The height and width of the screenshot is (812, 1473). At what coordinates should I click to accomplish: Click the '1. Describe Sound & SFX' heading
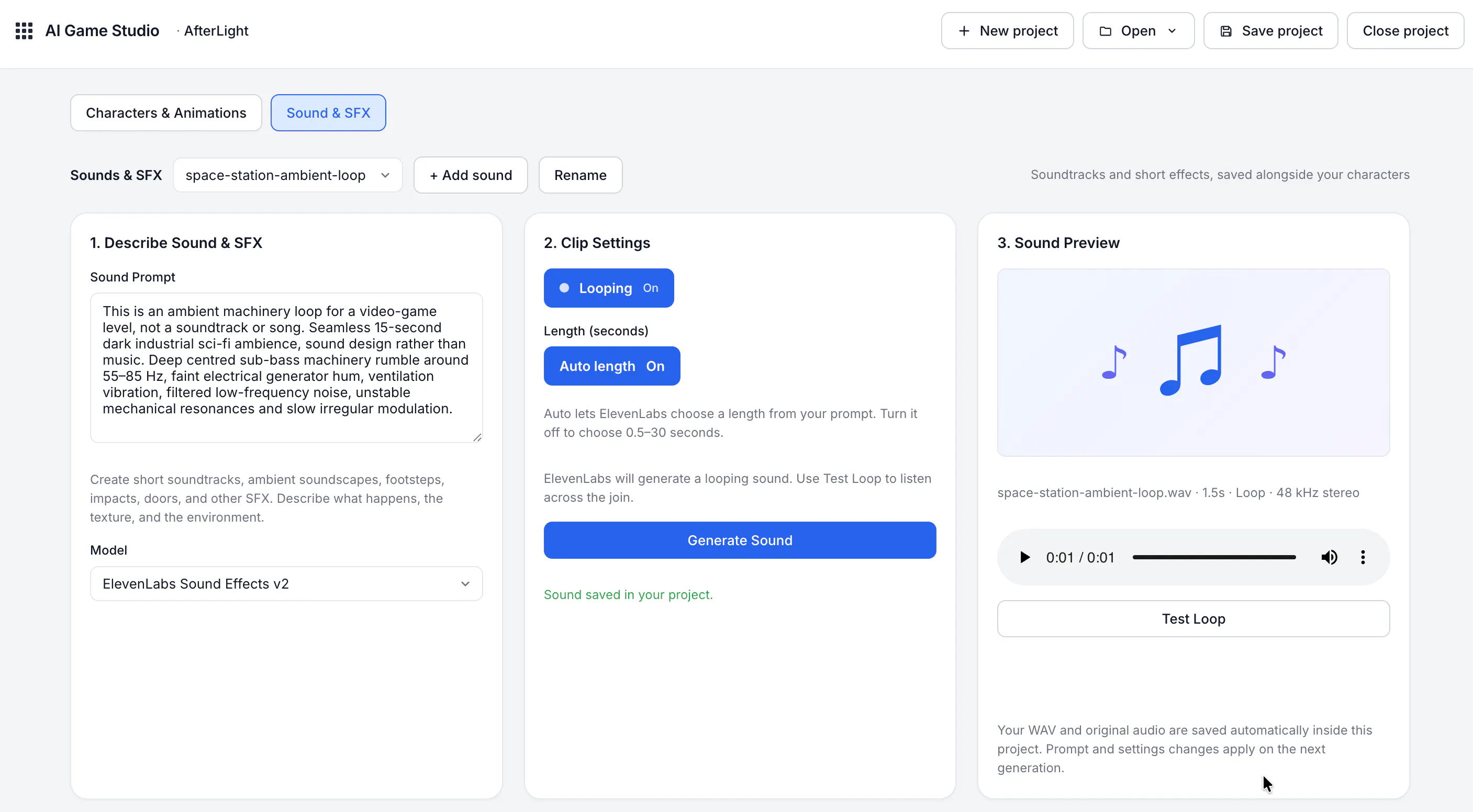pyautogui.click(x=176, y=243)
